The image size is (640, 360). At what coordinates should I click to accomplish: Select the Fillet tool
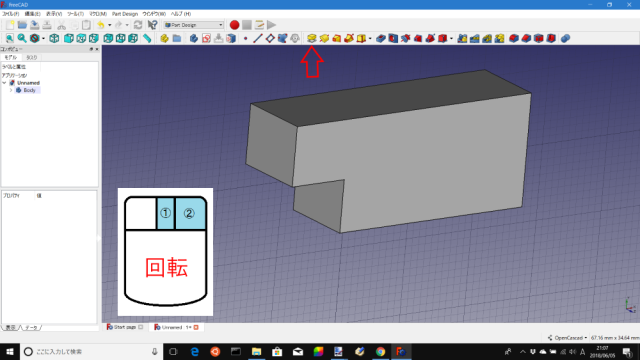514,38
